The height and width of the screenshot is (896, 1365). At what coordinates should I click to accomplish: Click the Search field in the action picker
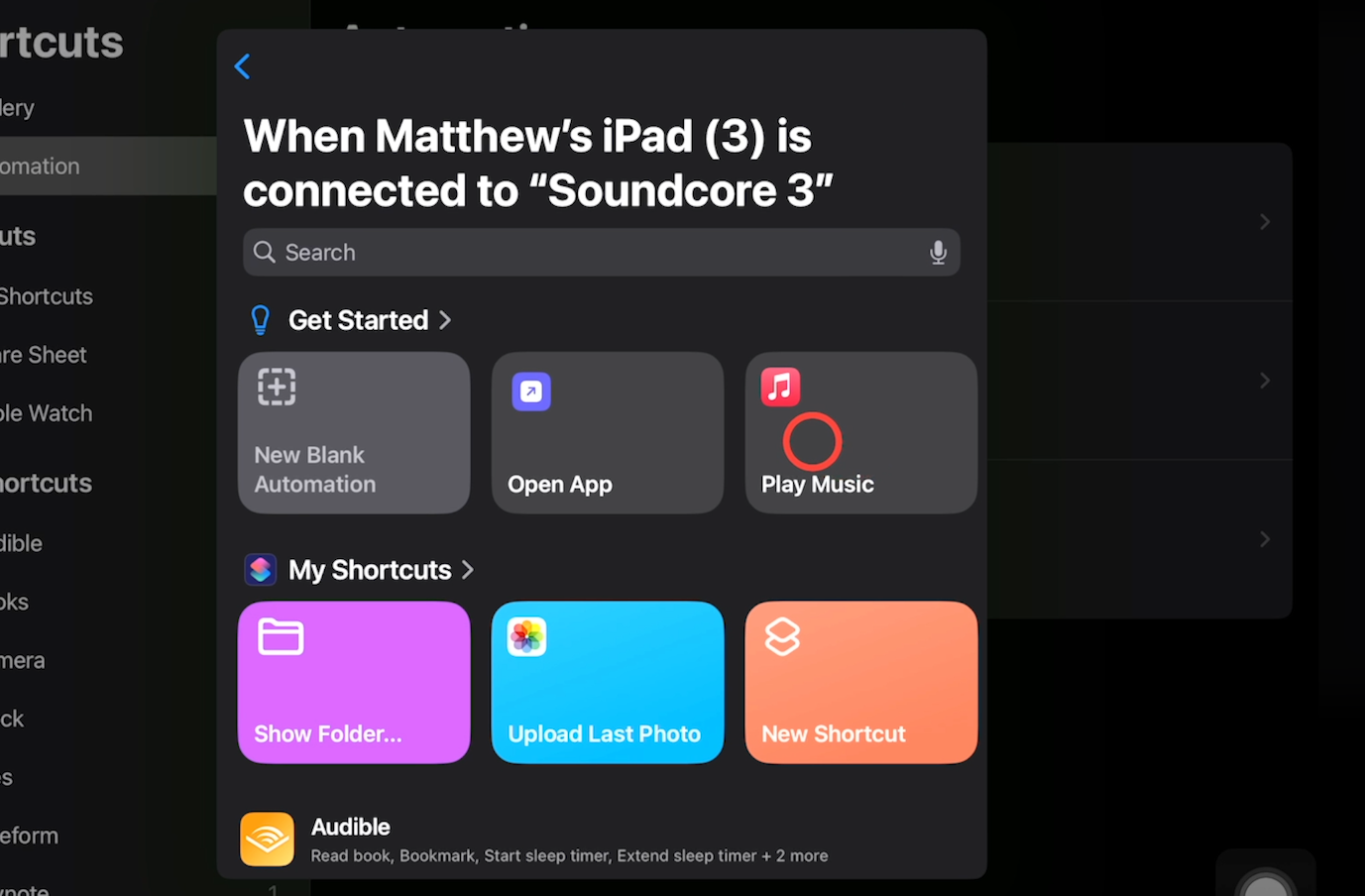(601, 253)
